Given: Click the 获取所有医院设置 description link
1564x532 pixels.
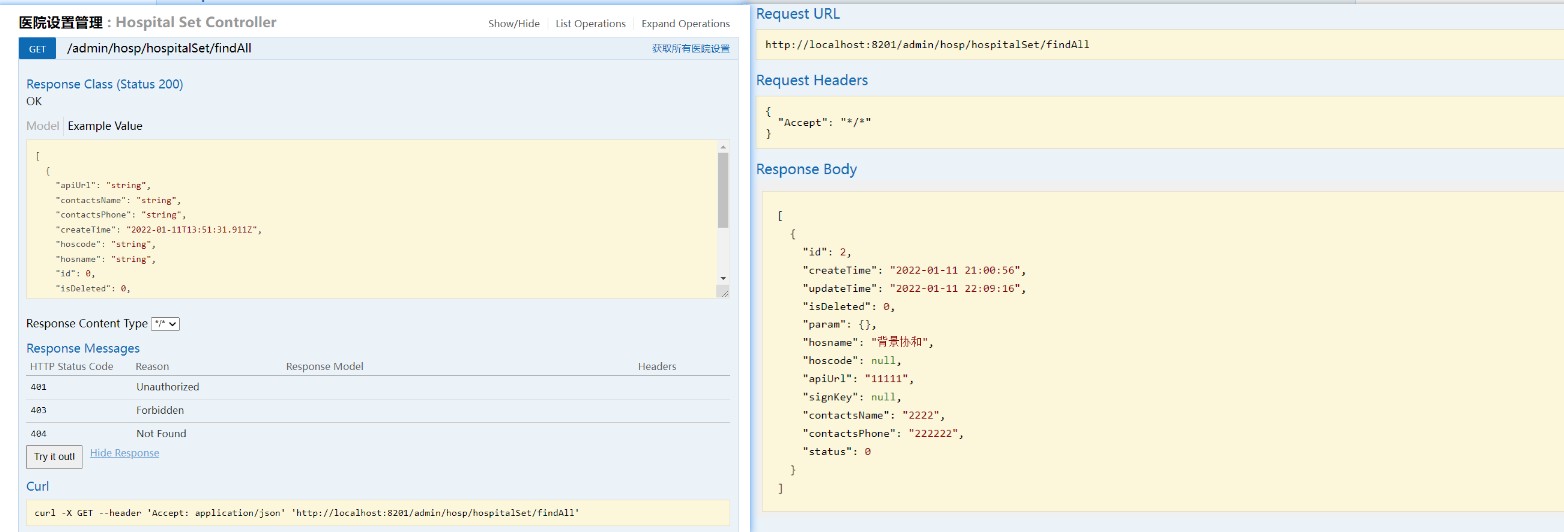Looking at the screenshot, I should pyautogui.click(x=691, y=48).
